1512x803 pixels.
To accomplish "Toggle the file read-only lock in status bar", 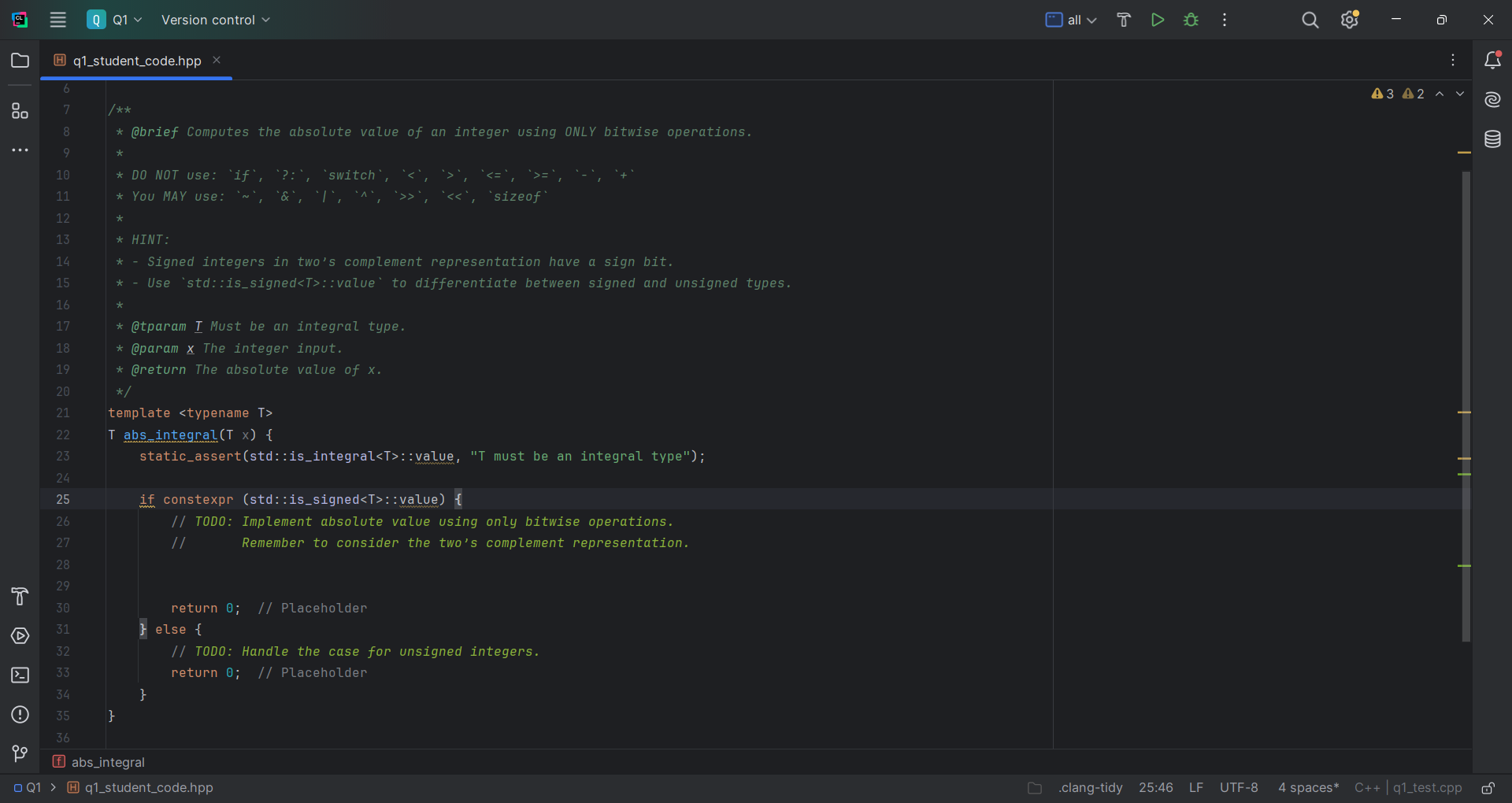I will 1488,788.
